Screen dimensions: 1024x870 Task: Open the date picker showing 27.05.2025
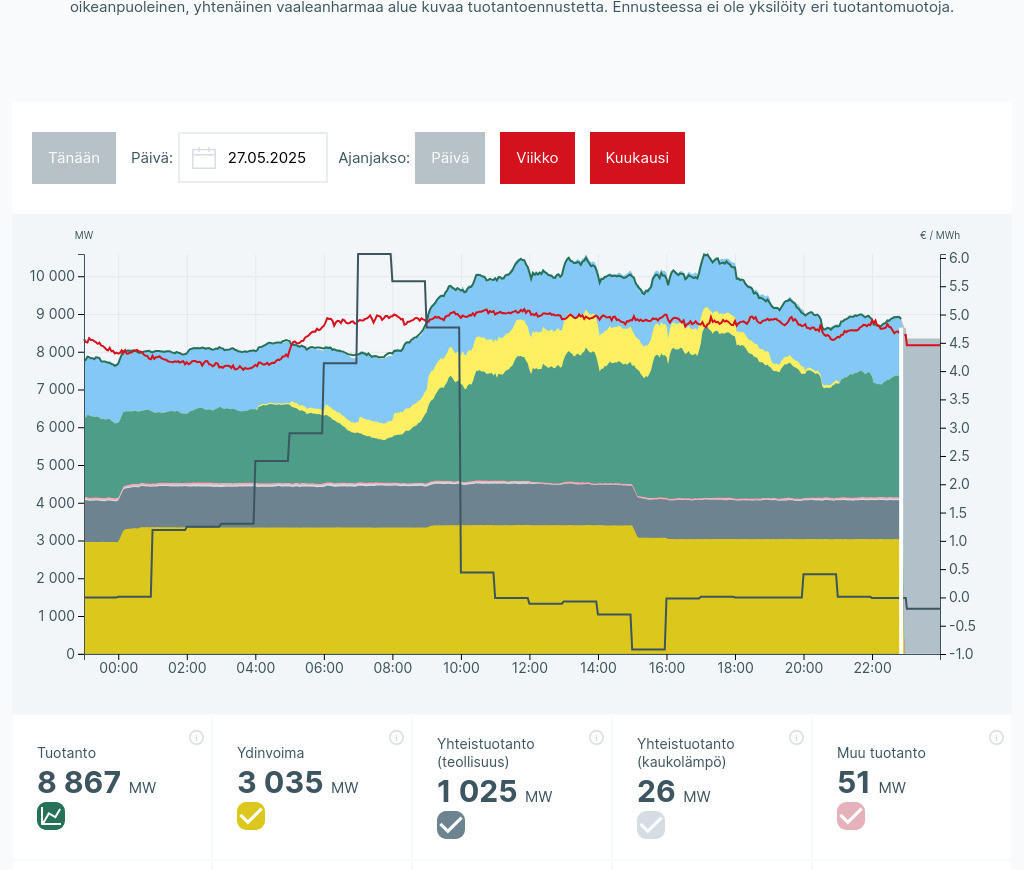265,158
